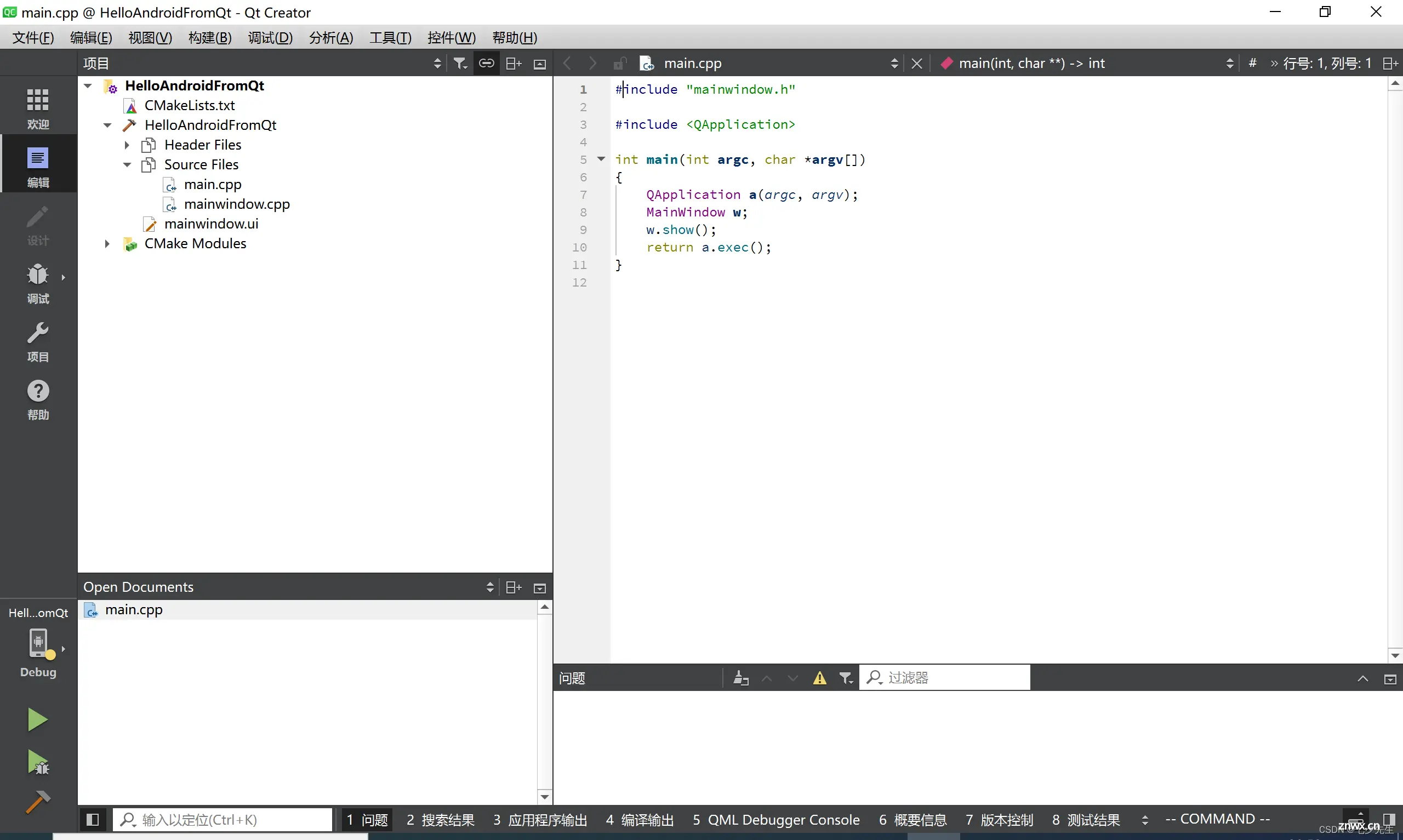Image resolution: width=1403 pixels, height=840 pixels.
Task: Close the Open Documents panel
Action: tap(540, 588)
